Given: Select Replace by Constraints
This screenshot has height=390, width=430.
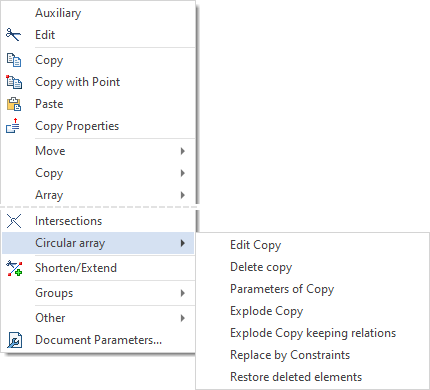Looking at the screenshot, I should 290,355.
